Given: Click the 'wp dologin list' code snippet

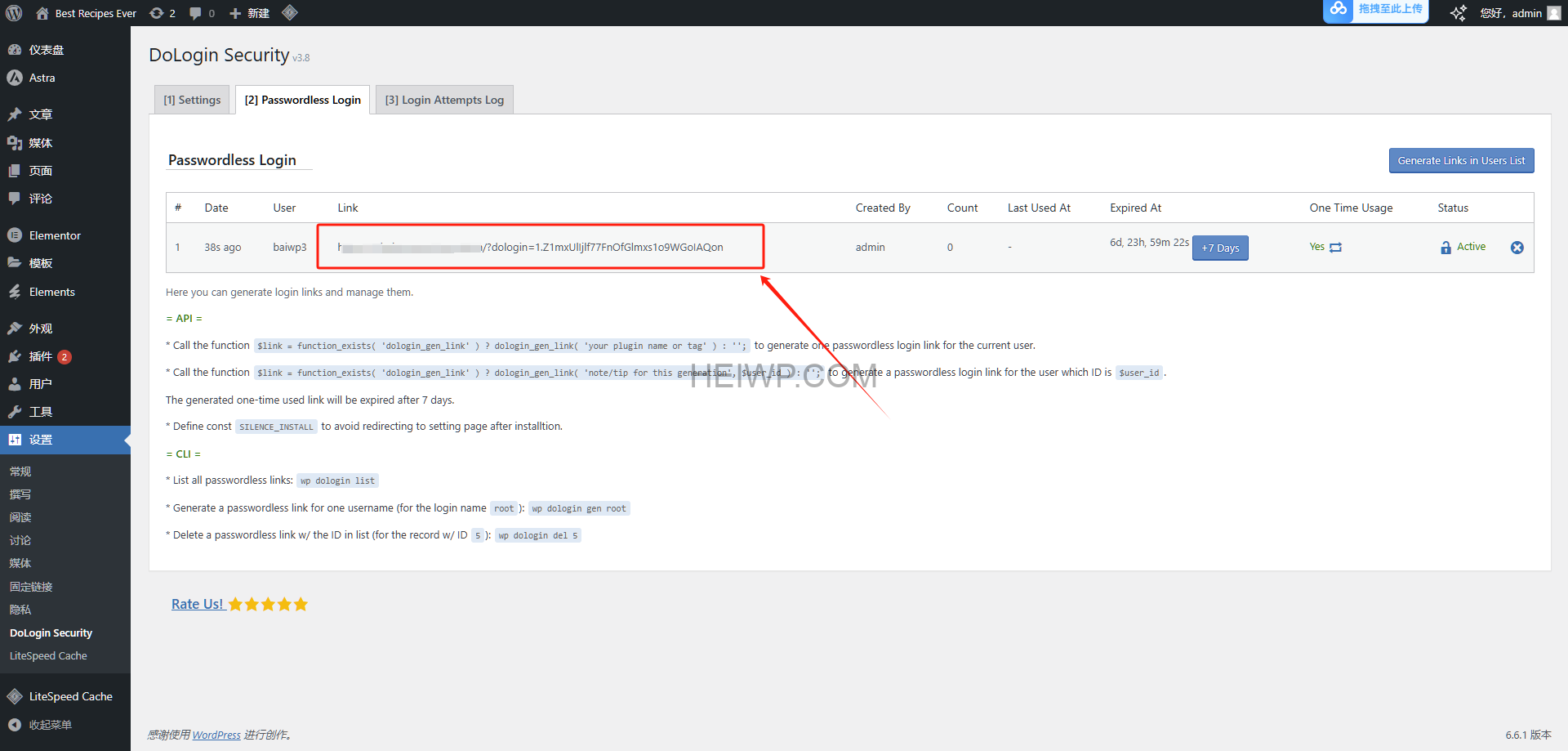Looking at the screenshot, I should pyautogui.click(x=337, y=481).
